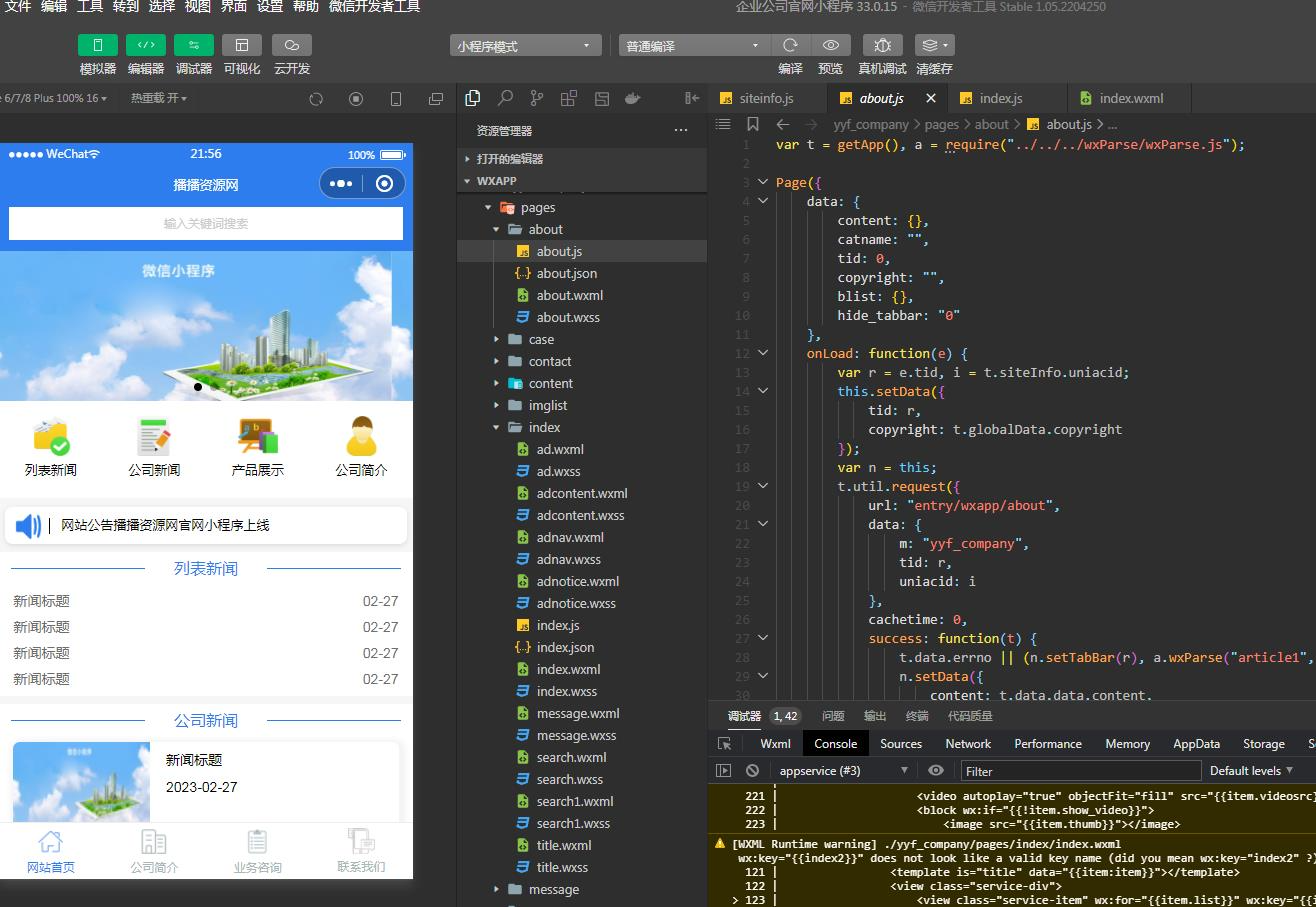The width and height of the screenshot is (1316, 907).
Task: Toggle the simulator (模拟器) panel button
Action: click(x=98, y=45)
